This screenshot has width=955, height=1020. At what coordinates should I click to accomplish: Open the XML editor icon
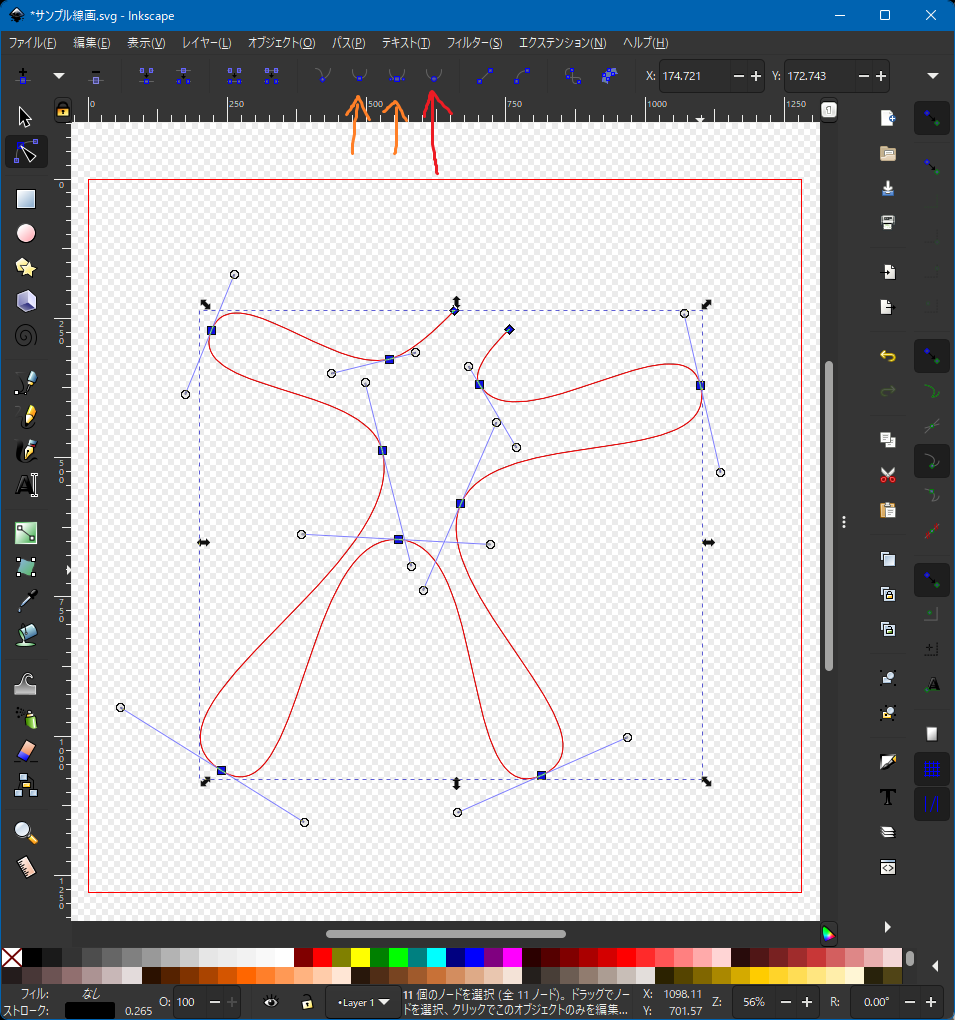(888, 867)
